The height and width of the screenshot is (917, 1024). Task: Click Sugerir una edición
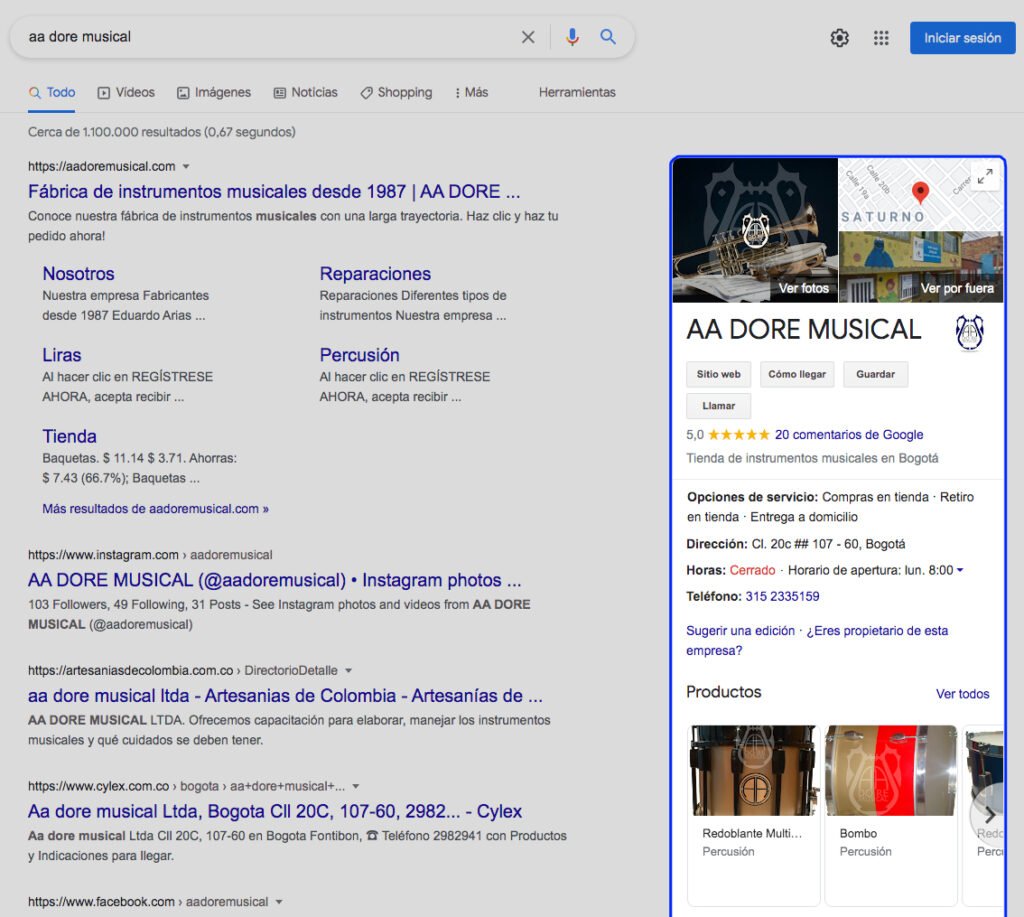(x=740, y=630)
